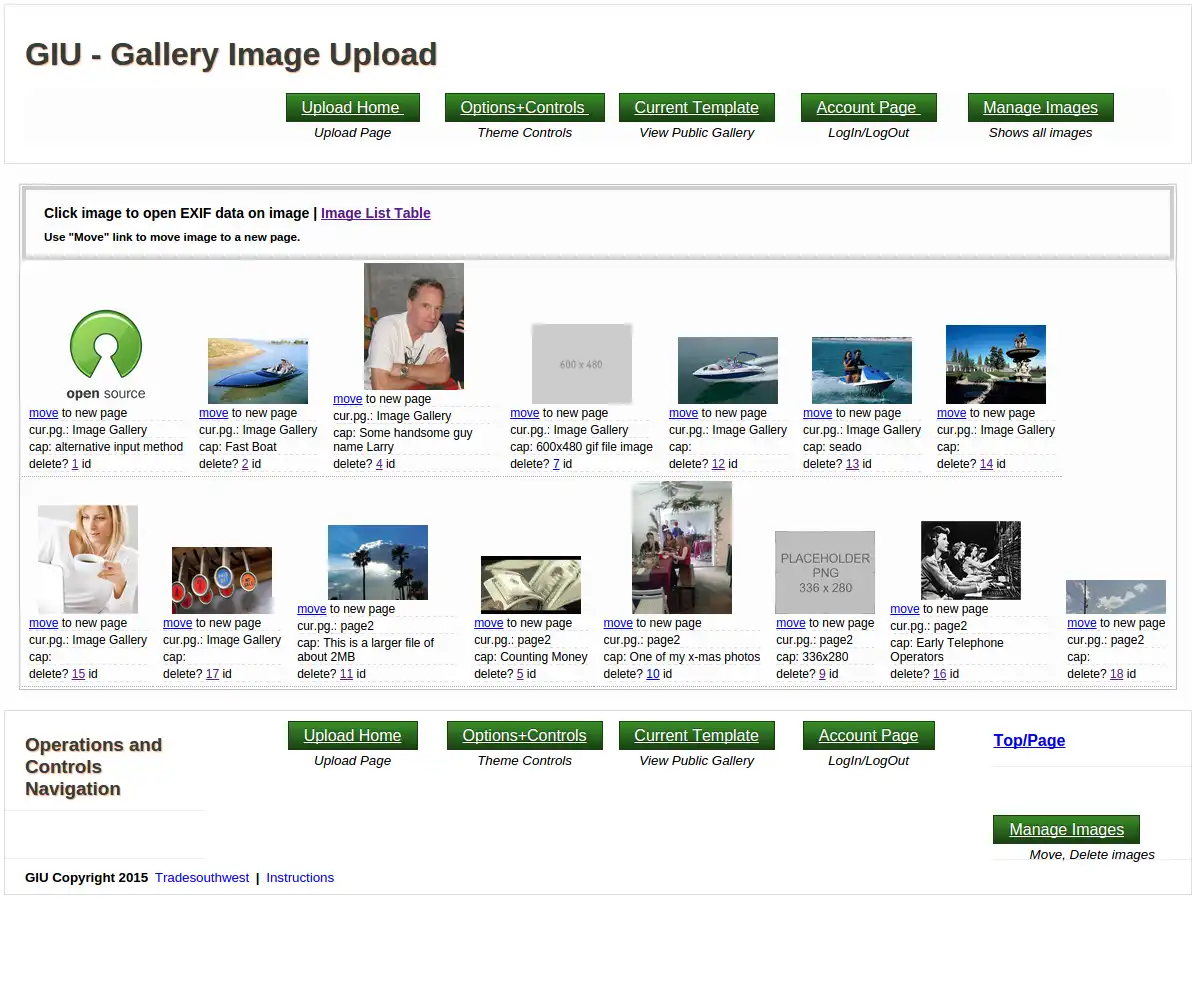Click delete id 5 link
Image resolution: width=1200 pixels, height=991 pixels.
[520, 674]
